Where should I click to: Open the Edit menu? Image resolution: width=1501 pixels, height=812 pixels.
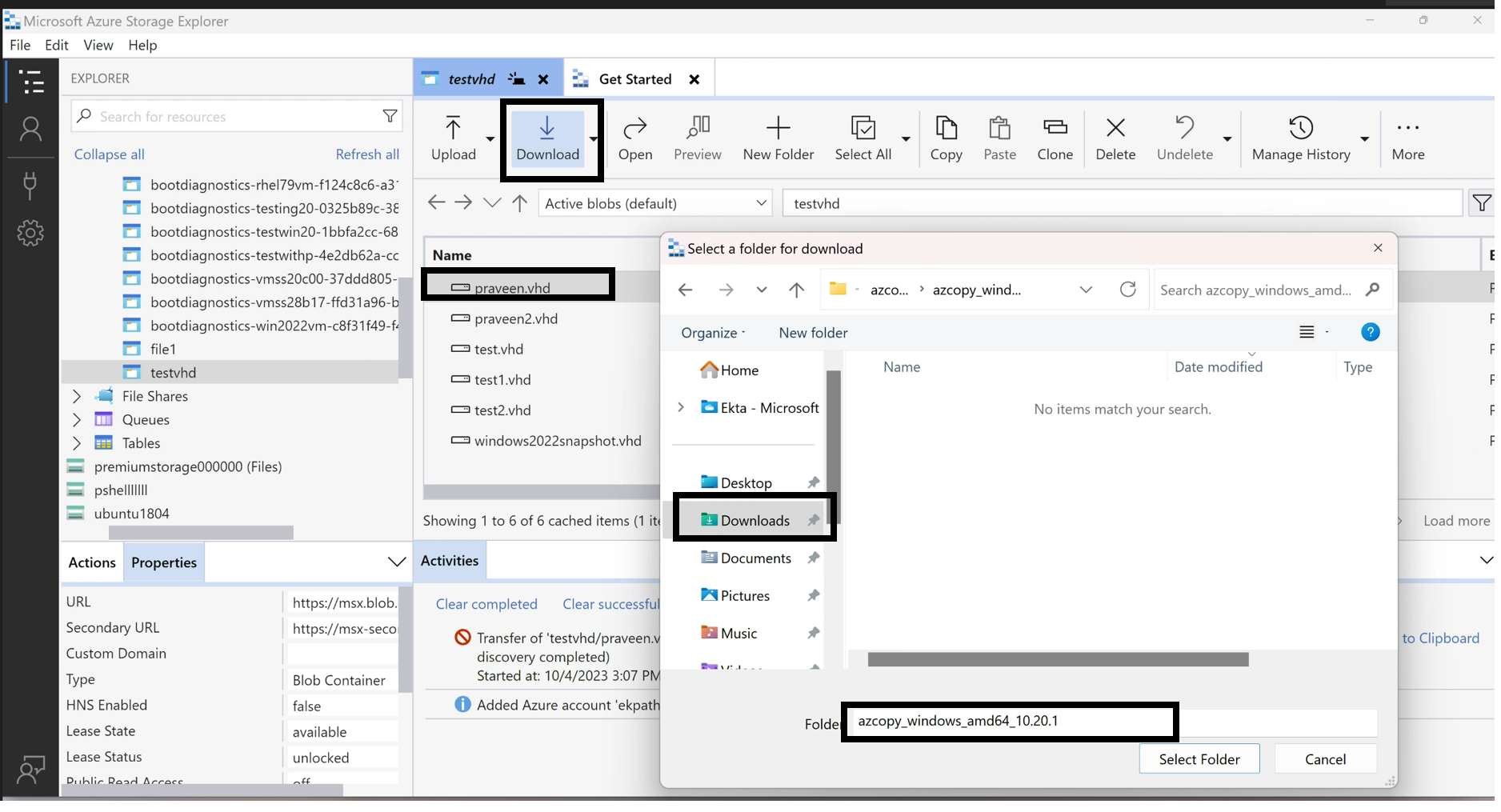pyautogui.click(x=56, y=45)
